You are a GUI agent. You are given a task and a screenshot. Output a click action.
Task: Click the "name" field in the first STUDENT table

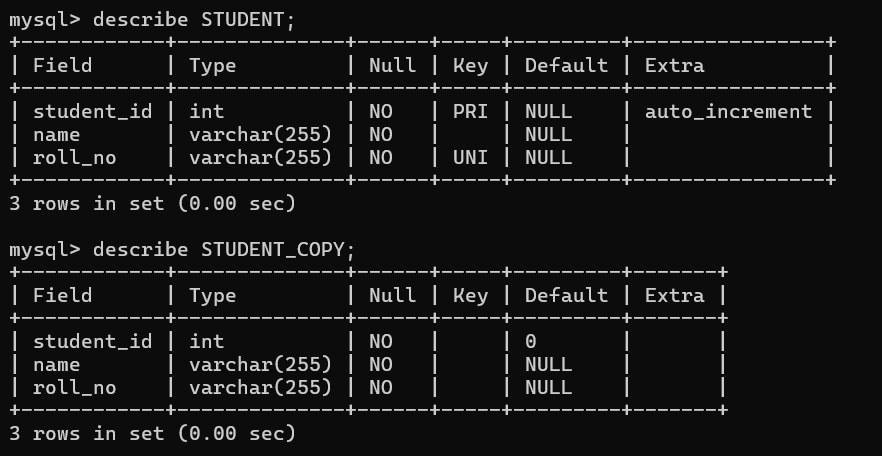56,134
